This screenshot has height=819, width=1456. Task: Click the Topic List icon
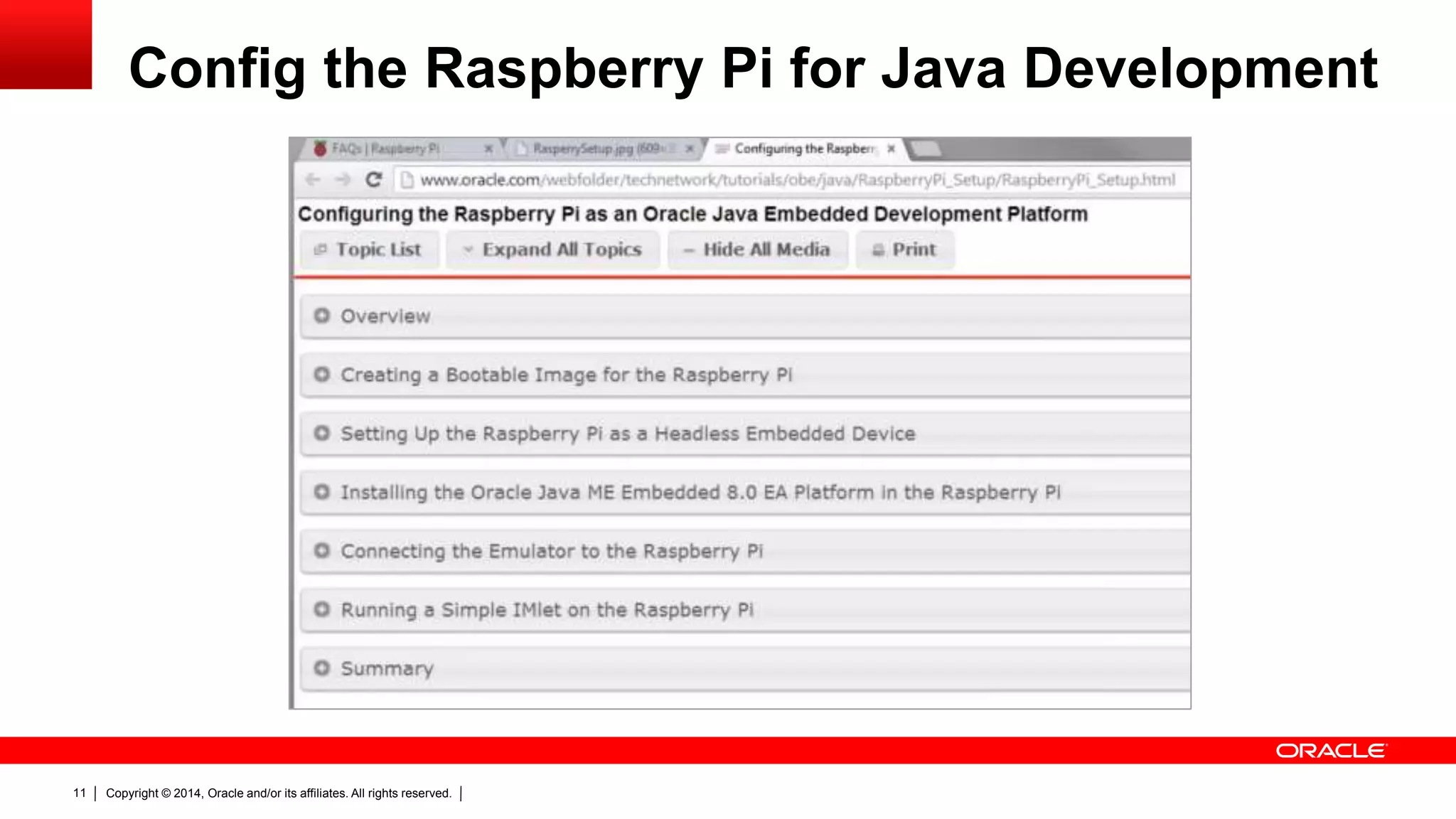[321, 250]
